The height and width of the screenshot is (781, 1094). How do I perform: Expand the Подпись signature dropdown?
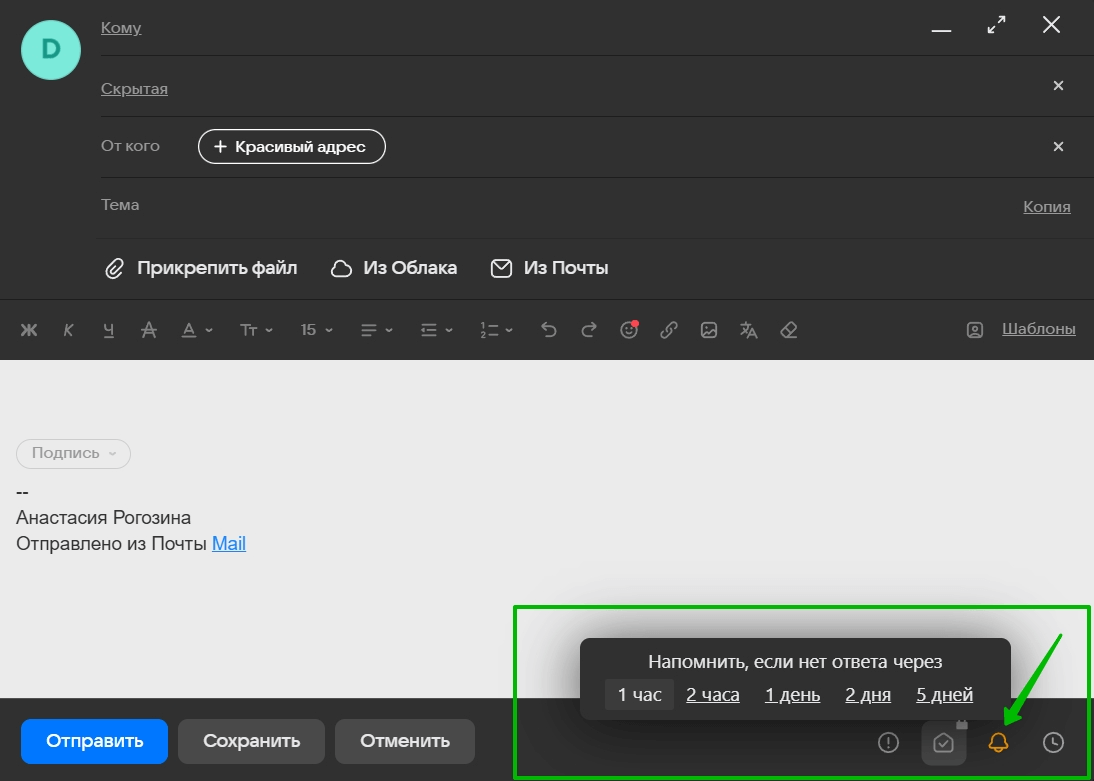pos(74,453)
